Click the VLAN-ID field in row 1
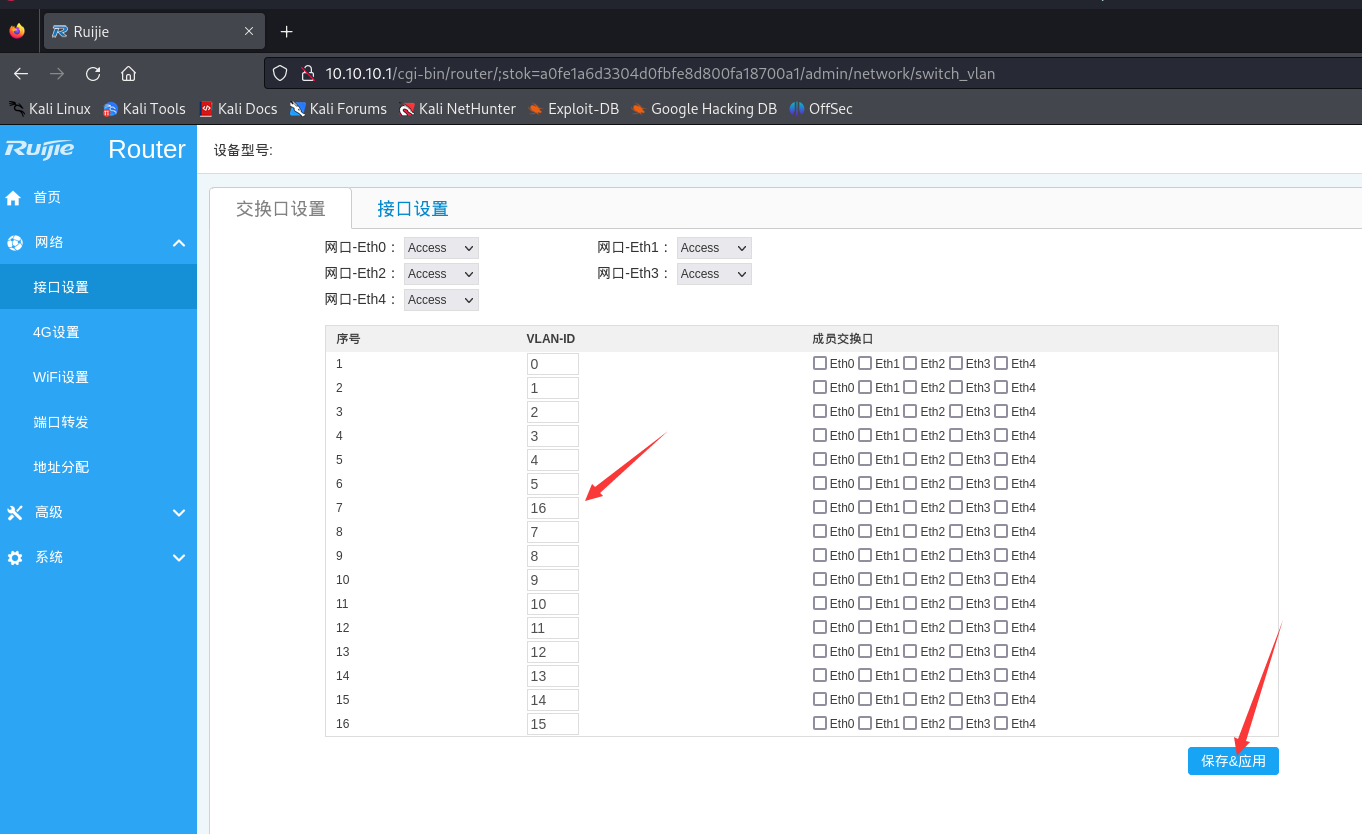The width and height of the screenshot is (1362, 834). click(553, 364)
